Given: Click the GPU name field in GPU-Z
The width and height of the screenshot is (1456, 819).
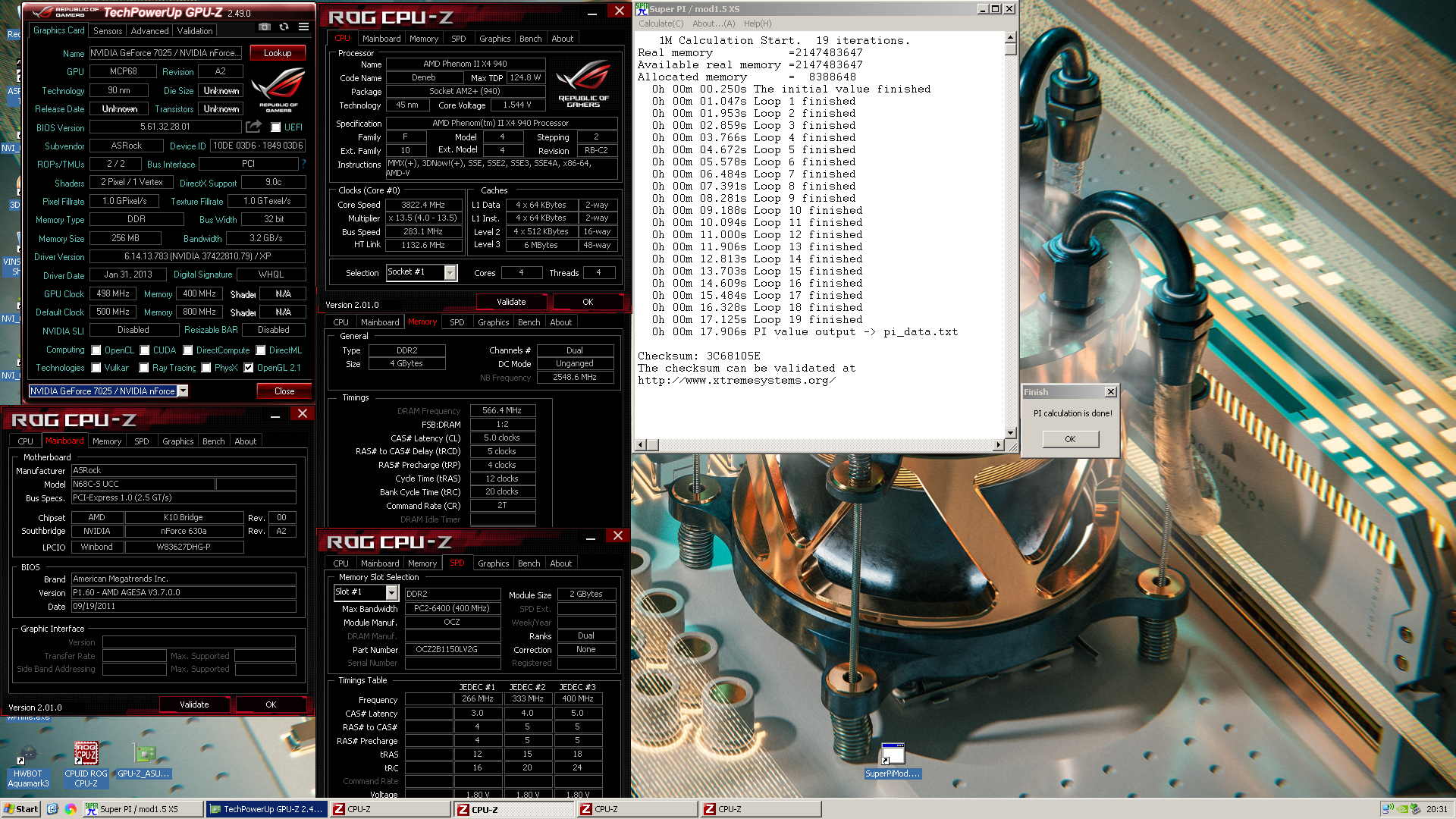Looking at the screenshot, I should 166,53.
